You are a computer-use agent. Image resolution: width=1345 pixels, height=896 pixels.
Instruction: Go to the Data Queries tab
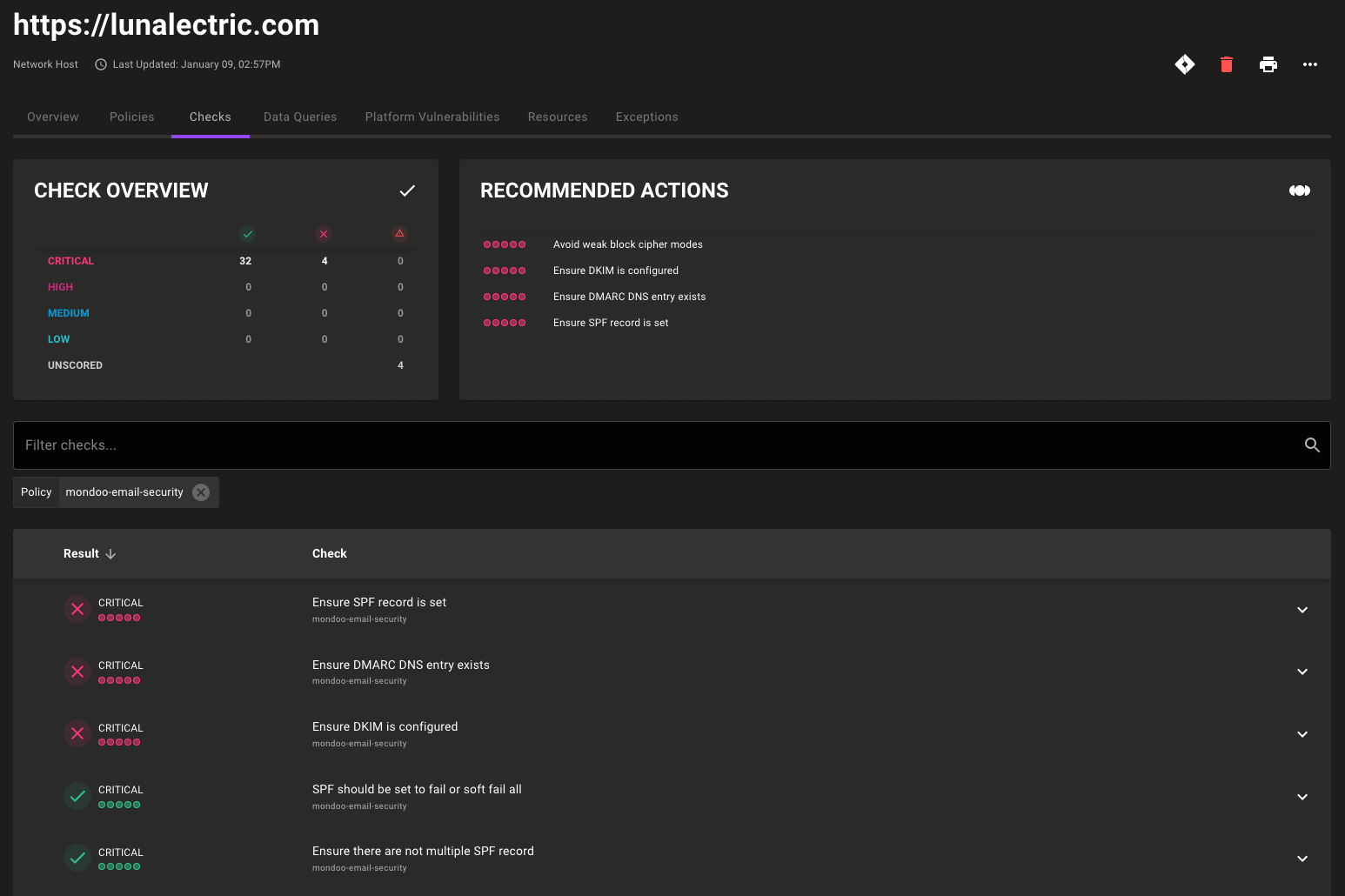(x=299, y=117)
